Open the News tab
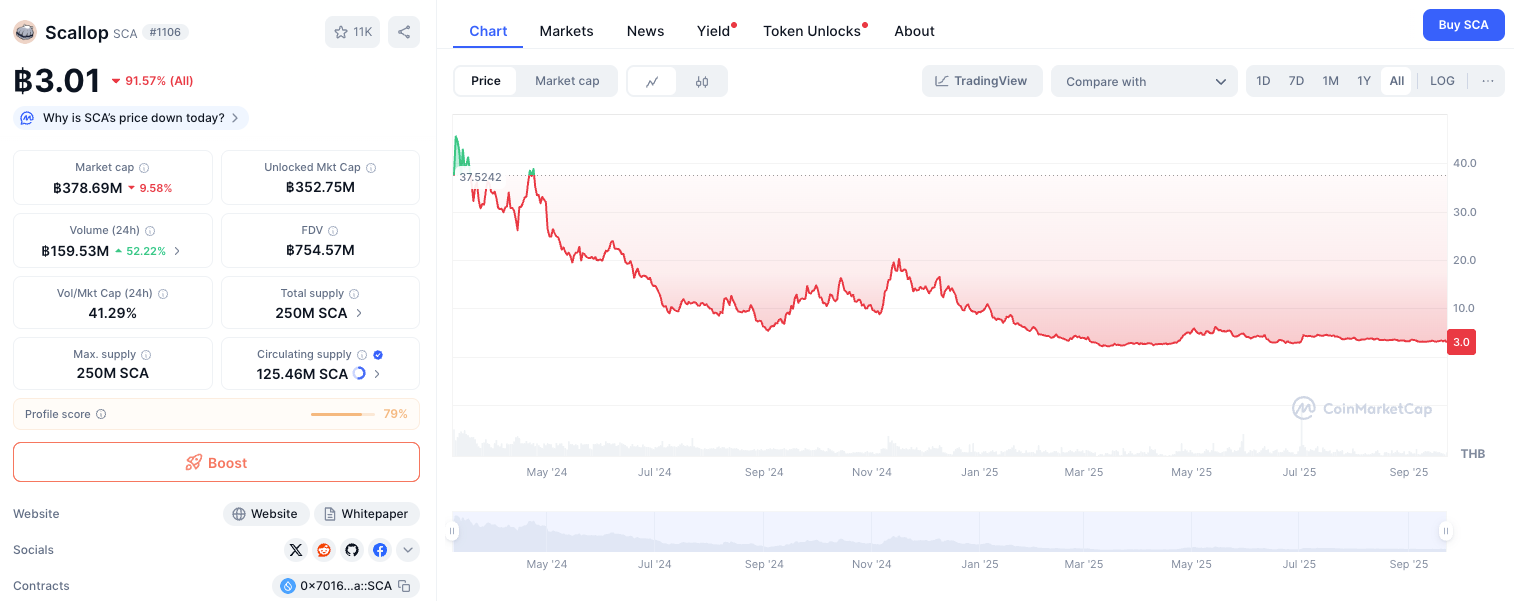 click(645, 31)
